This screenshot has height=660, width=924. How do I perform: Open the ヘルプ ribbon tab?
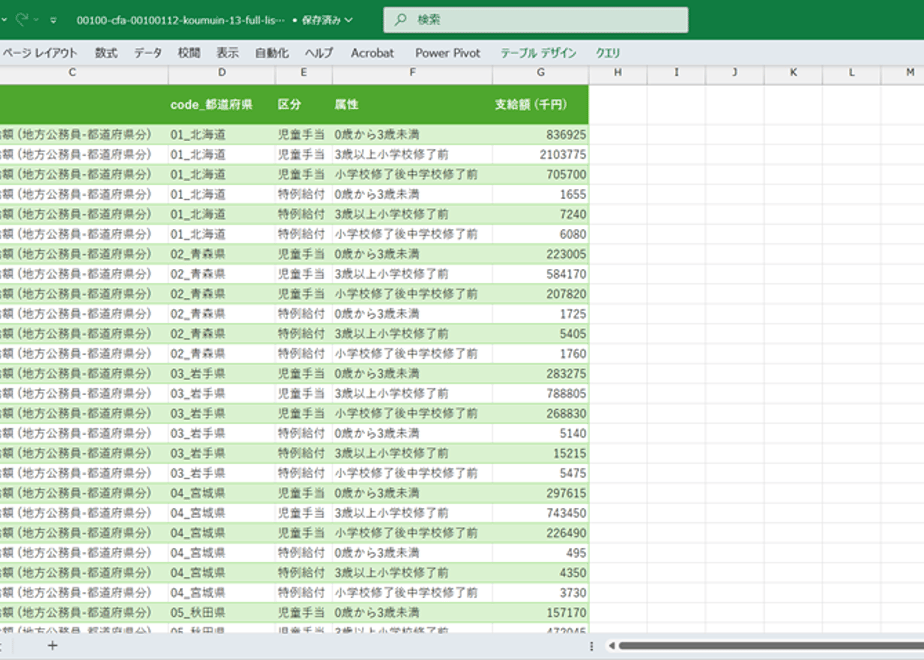click(x=319, y=53)
